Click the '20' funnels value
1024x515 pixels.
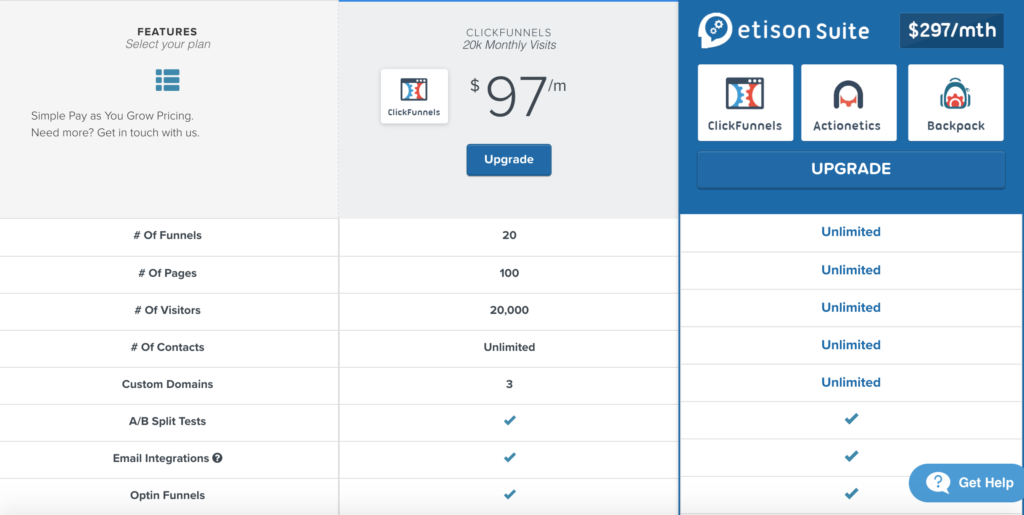click(509, 235)
